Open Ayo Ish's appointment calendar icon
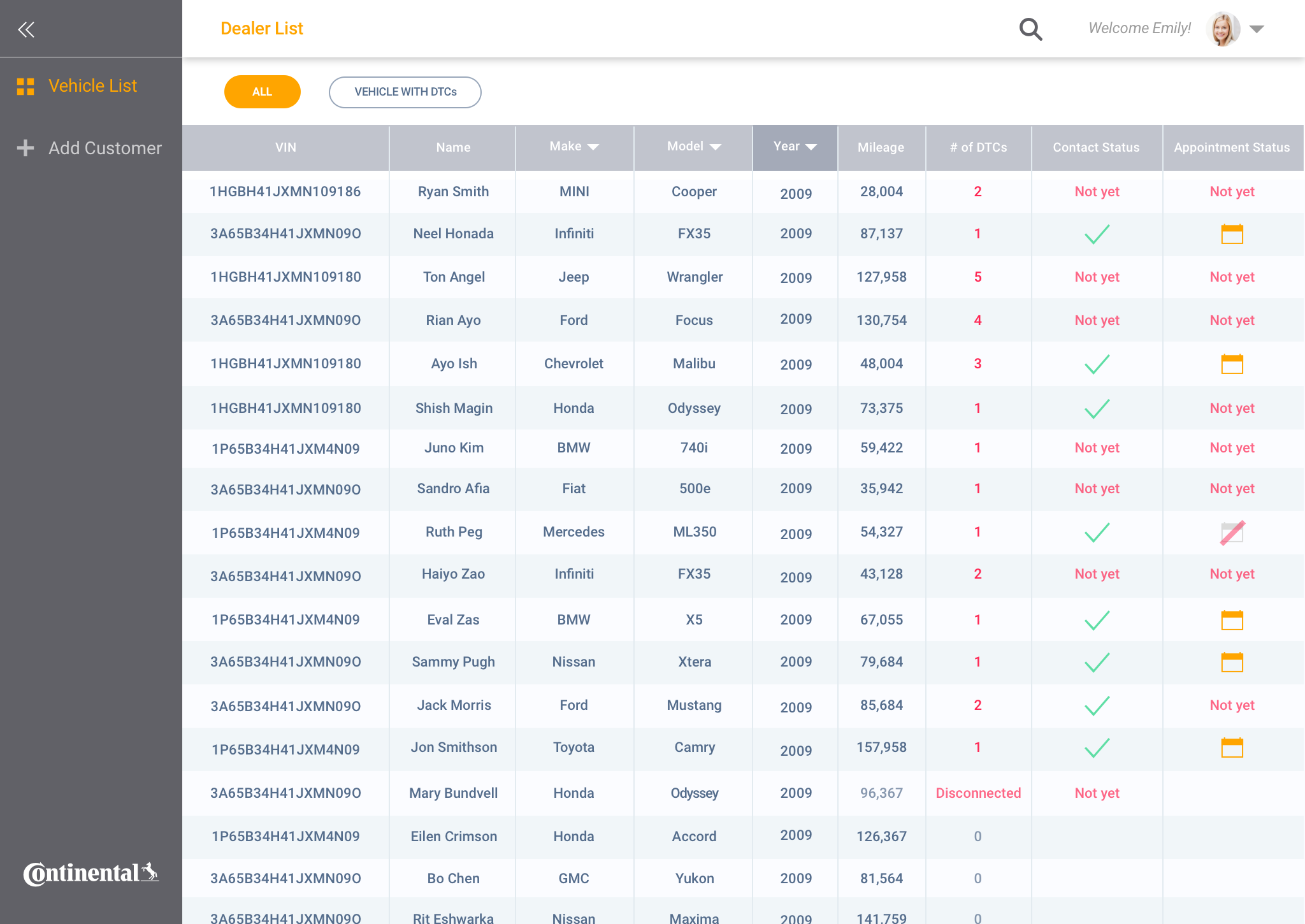Image resolution: width=1305 pixels, height=924 pixels. point(1232,364)
